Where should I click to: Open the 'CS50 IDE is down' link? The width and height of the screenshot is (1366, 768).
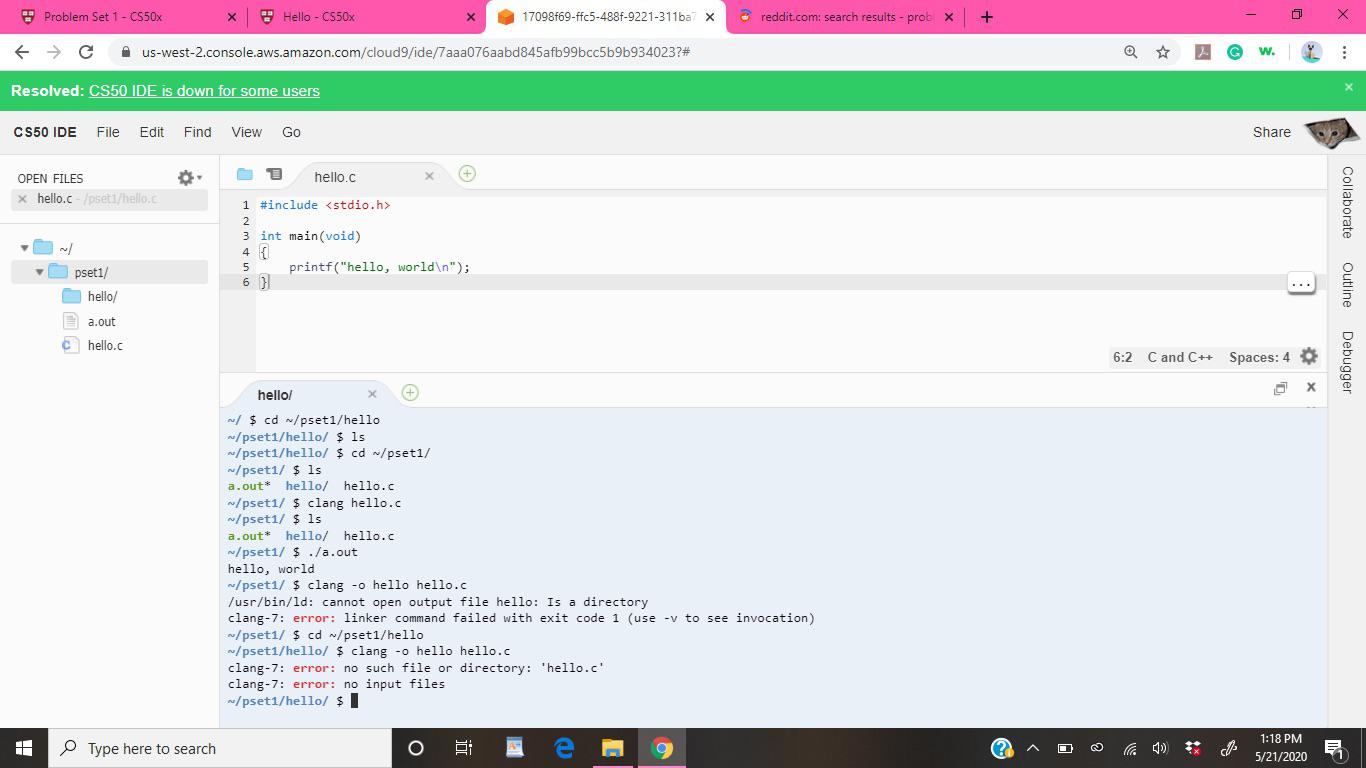[204, 91]
